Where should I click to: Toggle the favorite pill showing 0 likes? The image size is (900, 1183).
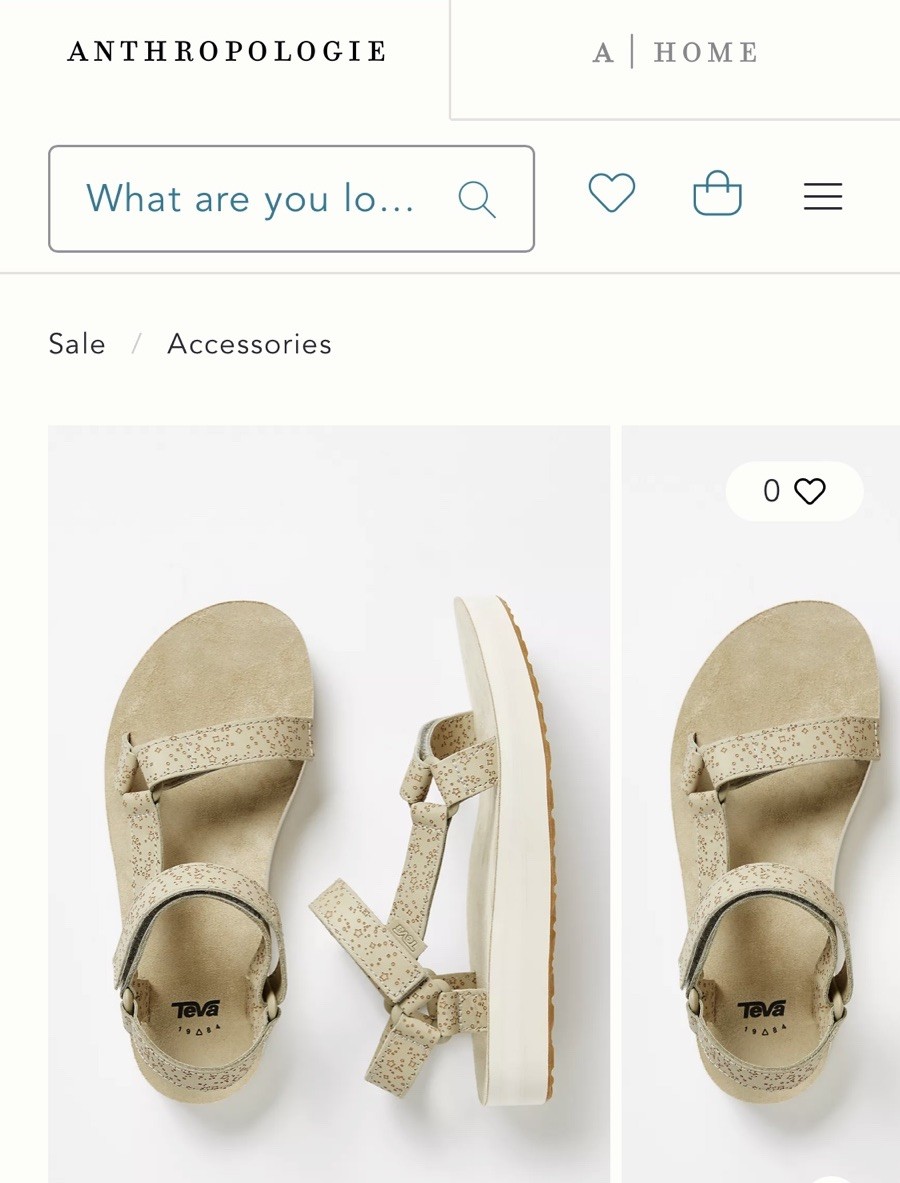[x=794, y=491]
